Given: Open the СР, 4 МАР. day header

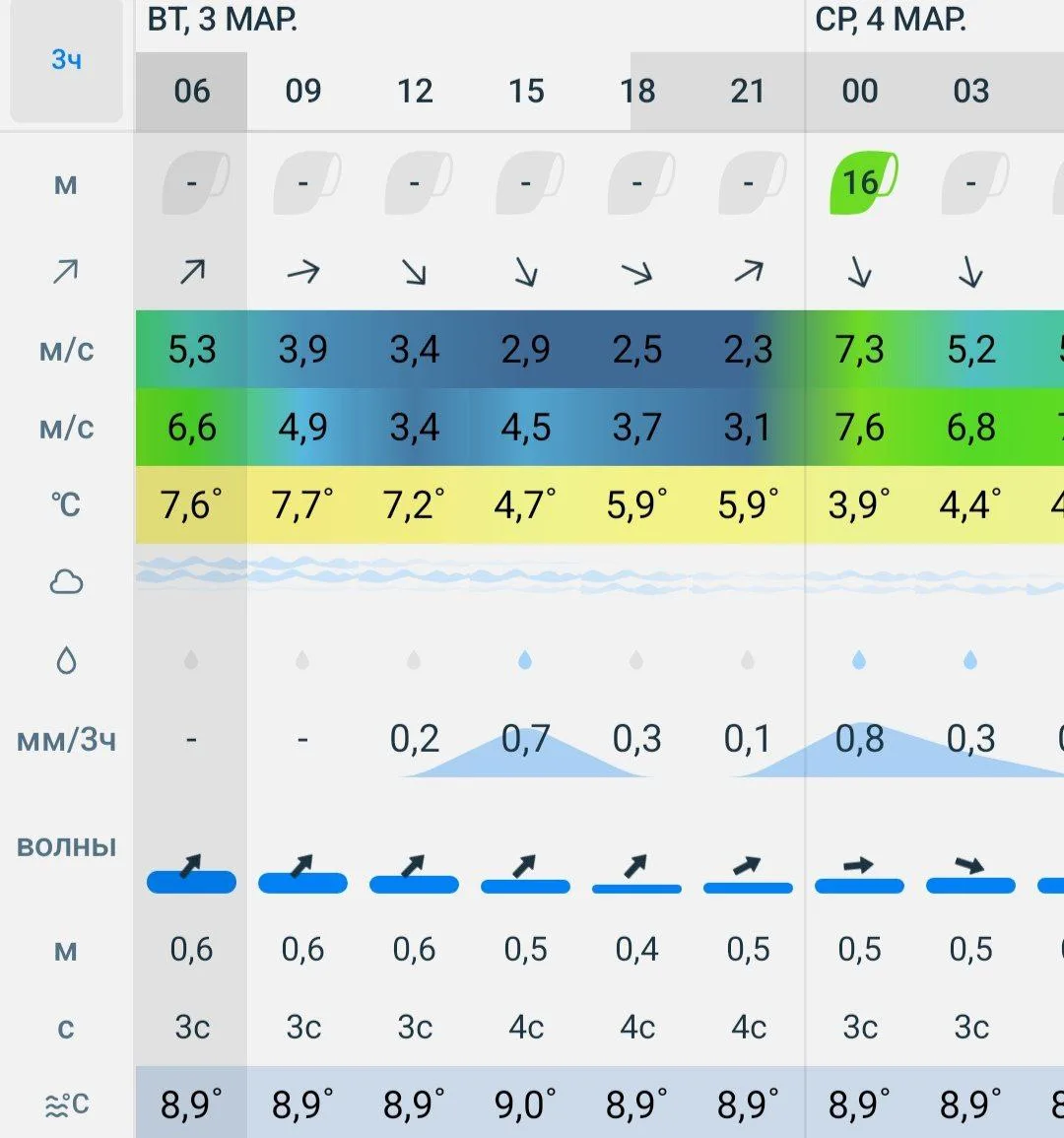Looking at the screenshot, I should coord(891,21).
